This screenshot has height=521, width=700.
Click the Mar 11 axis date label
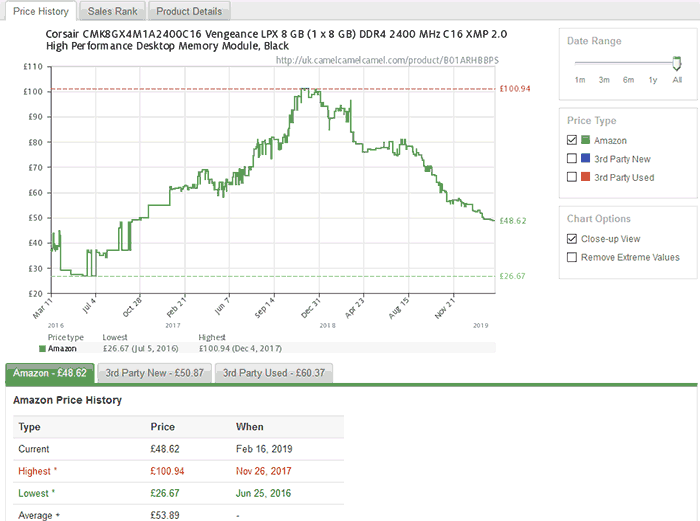click(42, 308)
